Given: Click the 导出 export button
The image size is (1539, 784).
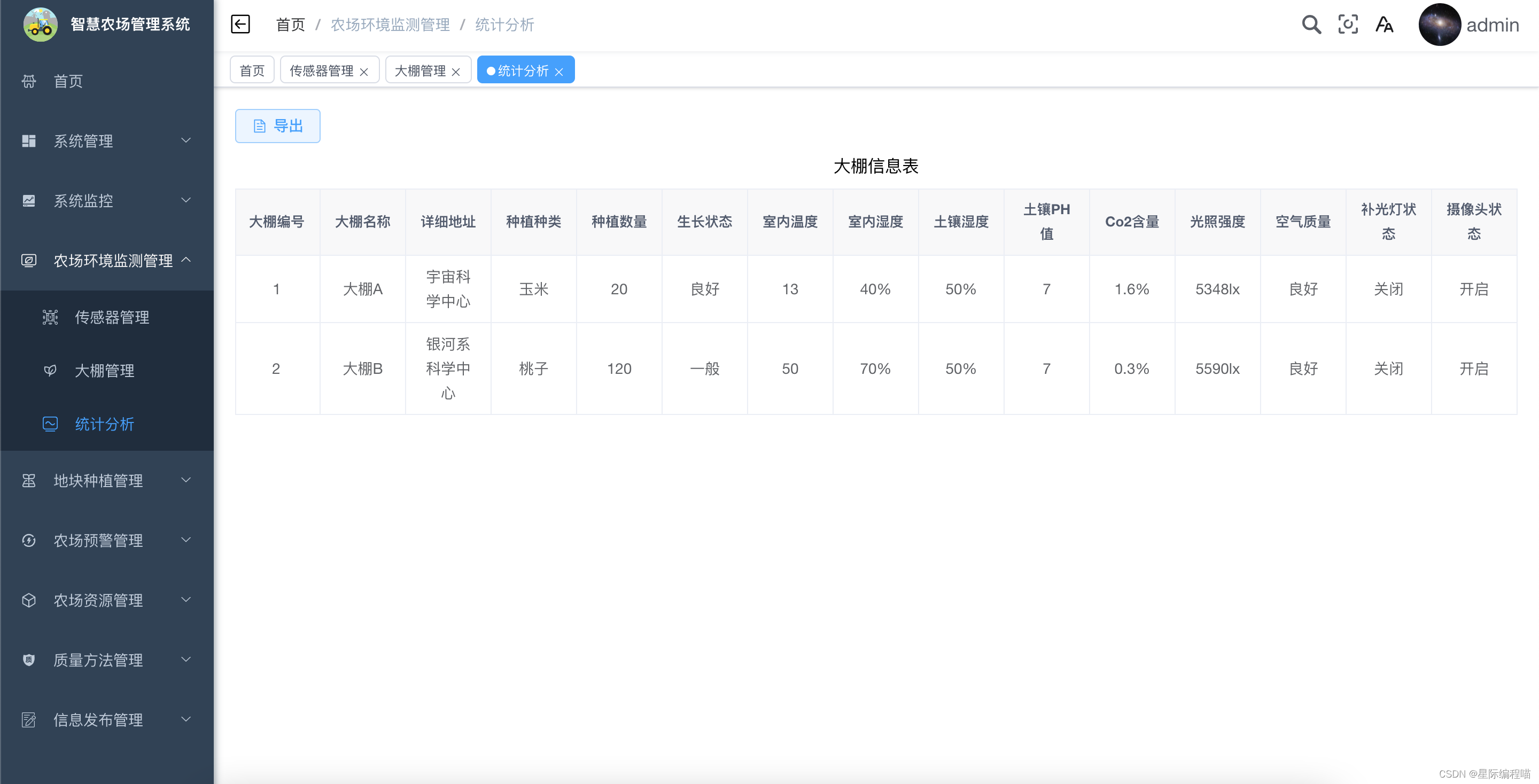Looking at the screenshot, I should [x=278, y=126].
